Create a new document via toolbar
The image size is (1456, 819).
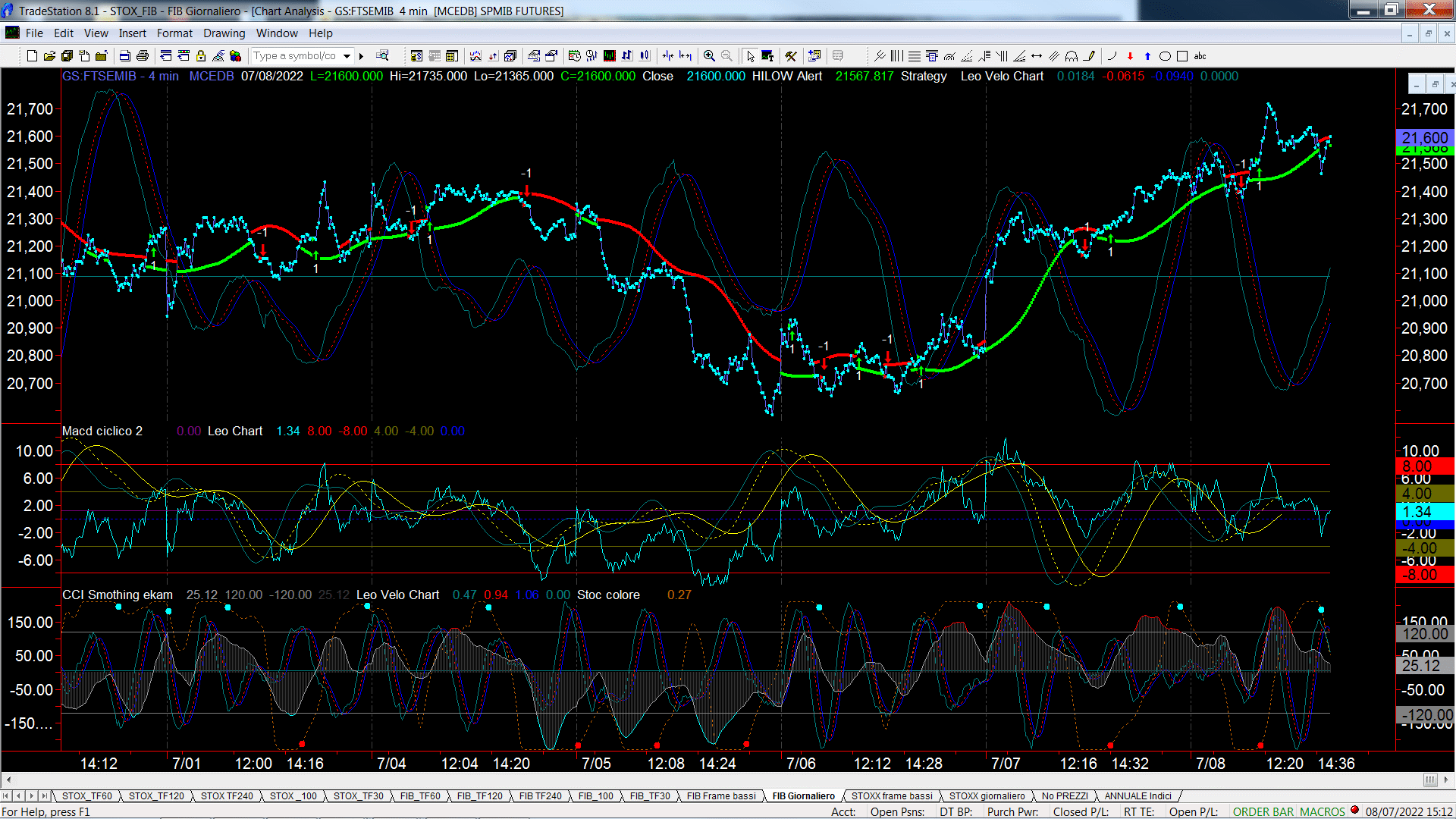[x=32, y=56]
